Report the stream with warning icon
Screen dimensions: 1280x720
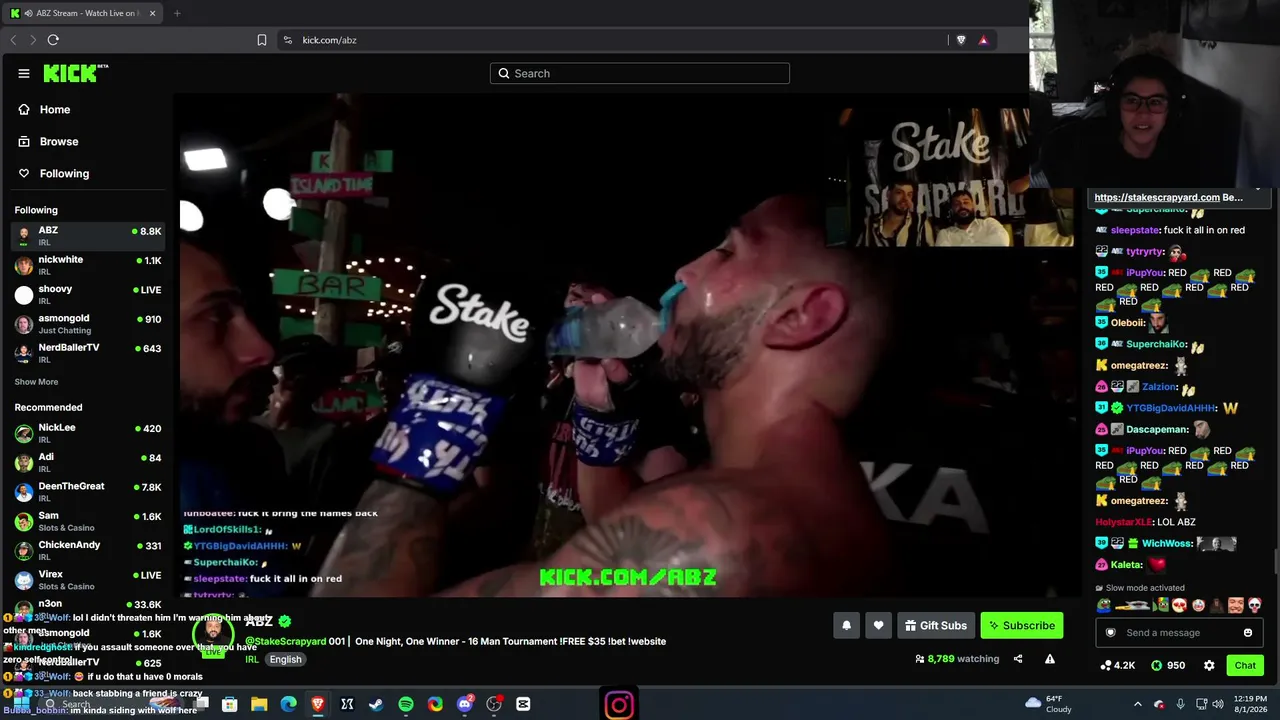[x=1050, y=659]
